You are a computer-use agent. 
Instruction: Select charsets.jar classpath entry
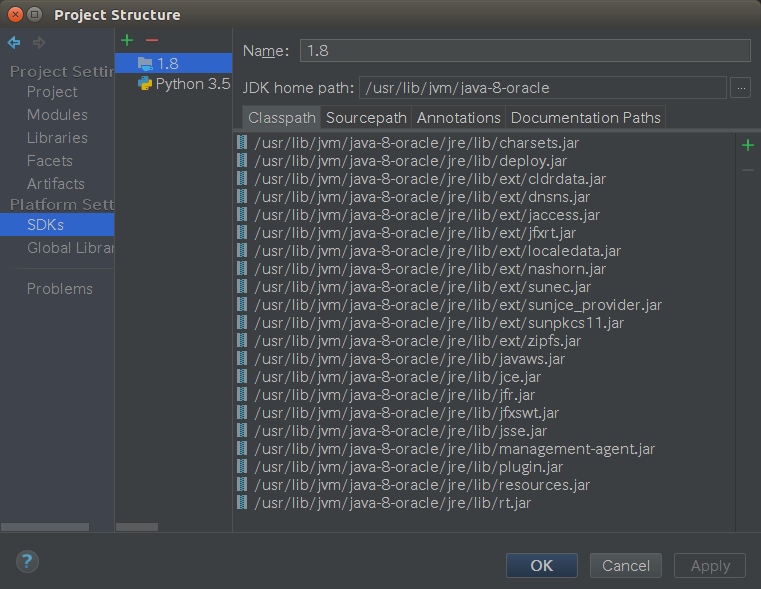(x=416, y=143)
